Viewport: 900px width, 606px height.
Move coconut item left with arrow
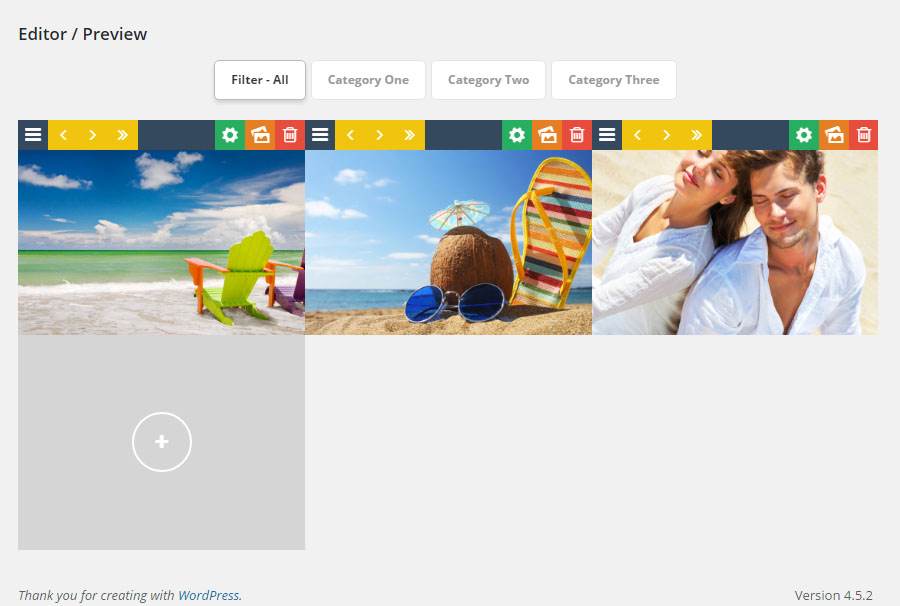pyautogui.click(x=350, y=135)
